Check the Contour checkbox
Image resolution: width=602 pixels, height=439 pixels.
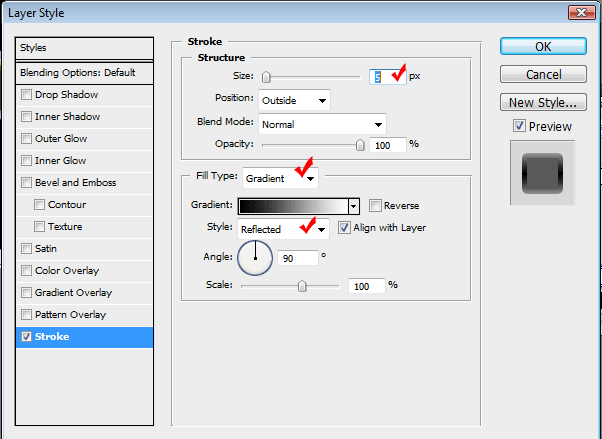39,204
